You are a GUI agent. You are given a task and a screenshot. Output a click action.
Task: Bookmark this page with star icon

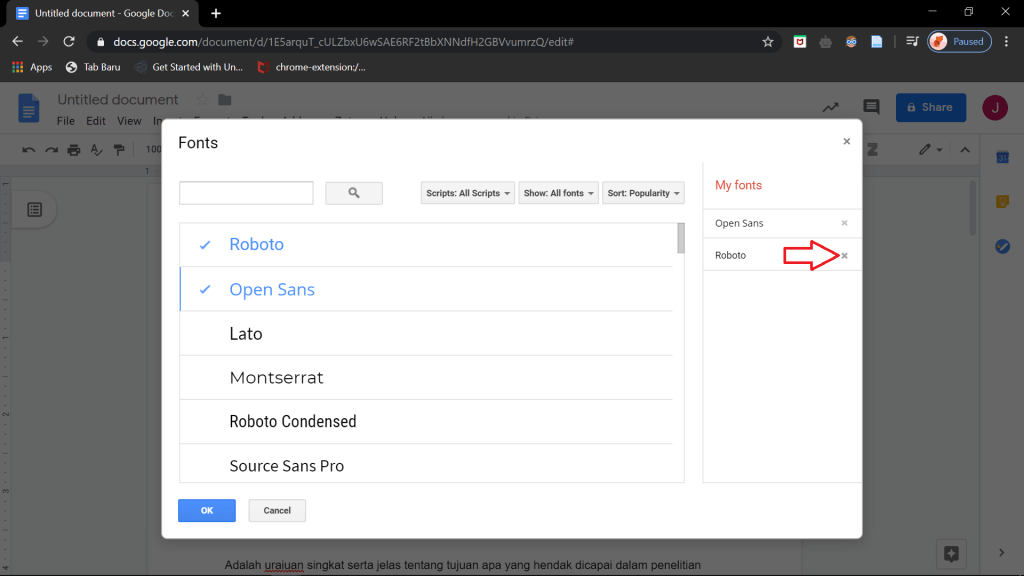click(x=767, y=42)
